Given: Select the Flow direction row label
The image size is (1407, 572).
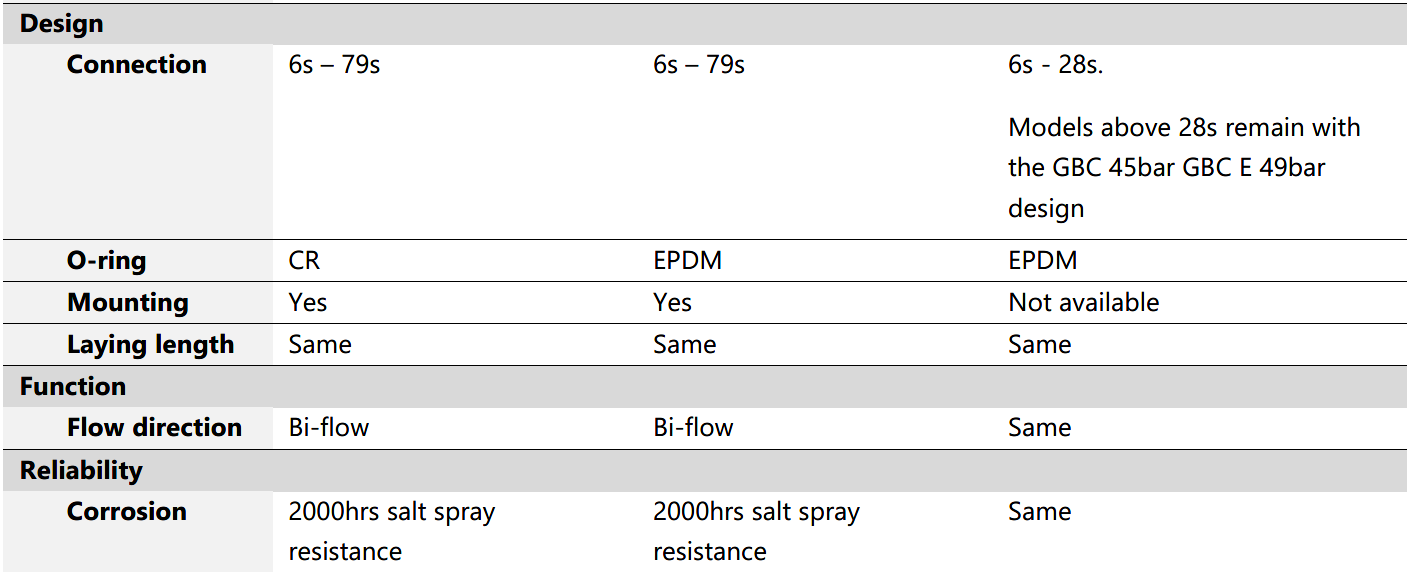Looking at the screenshot, I should click(154, 428).
